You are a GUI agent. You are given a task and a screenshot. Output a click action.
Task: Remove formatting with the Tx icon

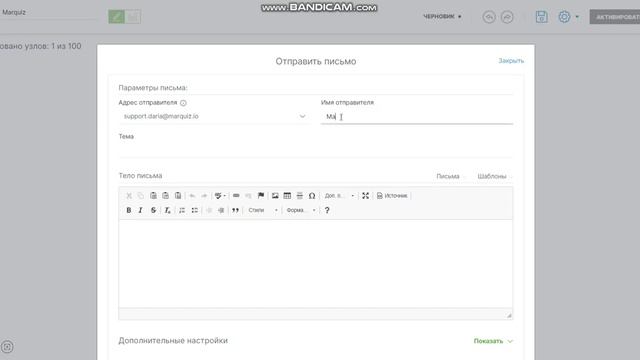pos(167,210)
